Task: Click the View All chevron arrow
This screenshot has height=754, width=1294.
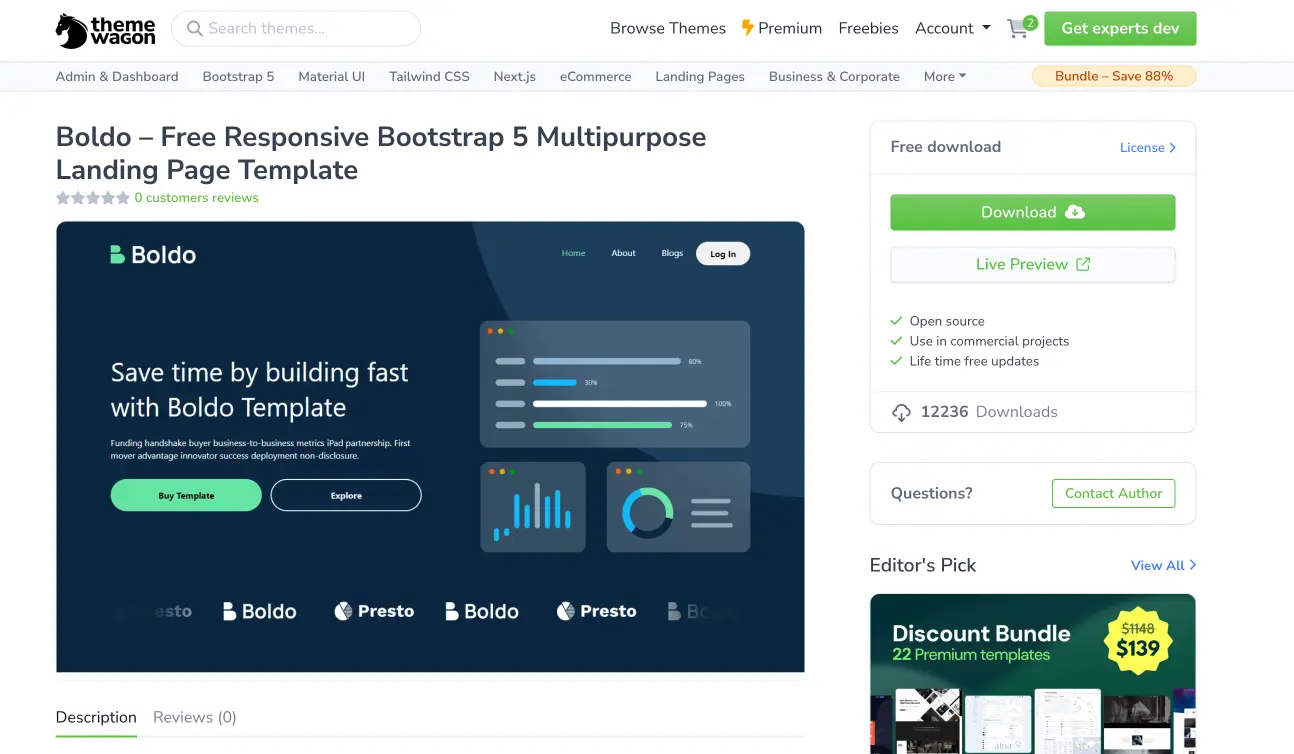Action: tap(1192, 565)
